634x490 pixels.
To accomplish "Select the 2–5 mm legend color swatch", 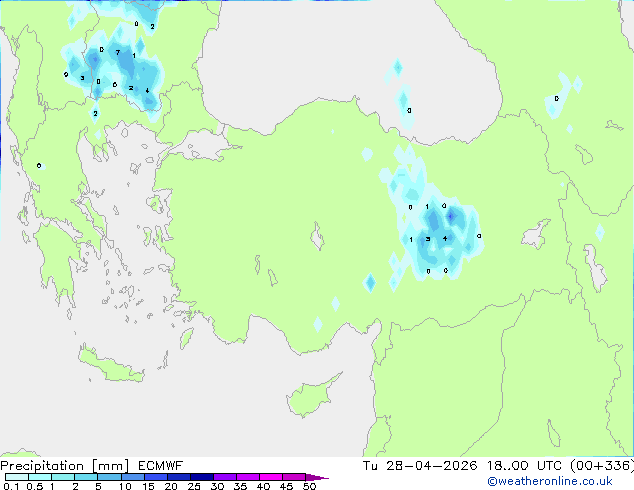I will (86, 477).
